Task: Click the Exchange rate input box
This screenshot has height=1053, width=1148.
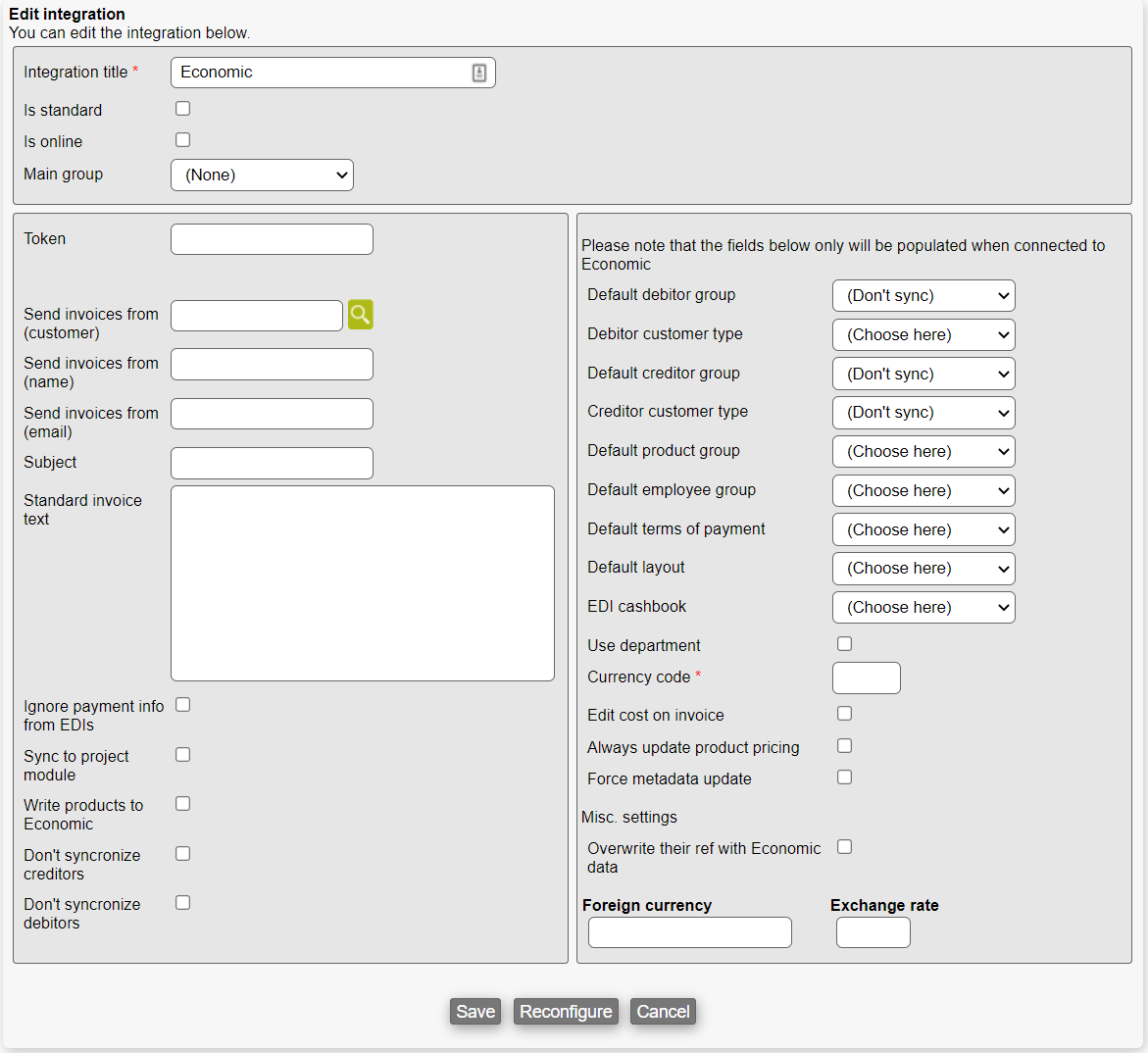Action: pos(873,932)
